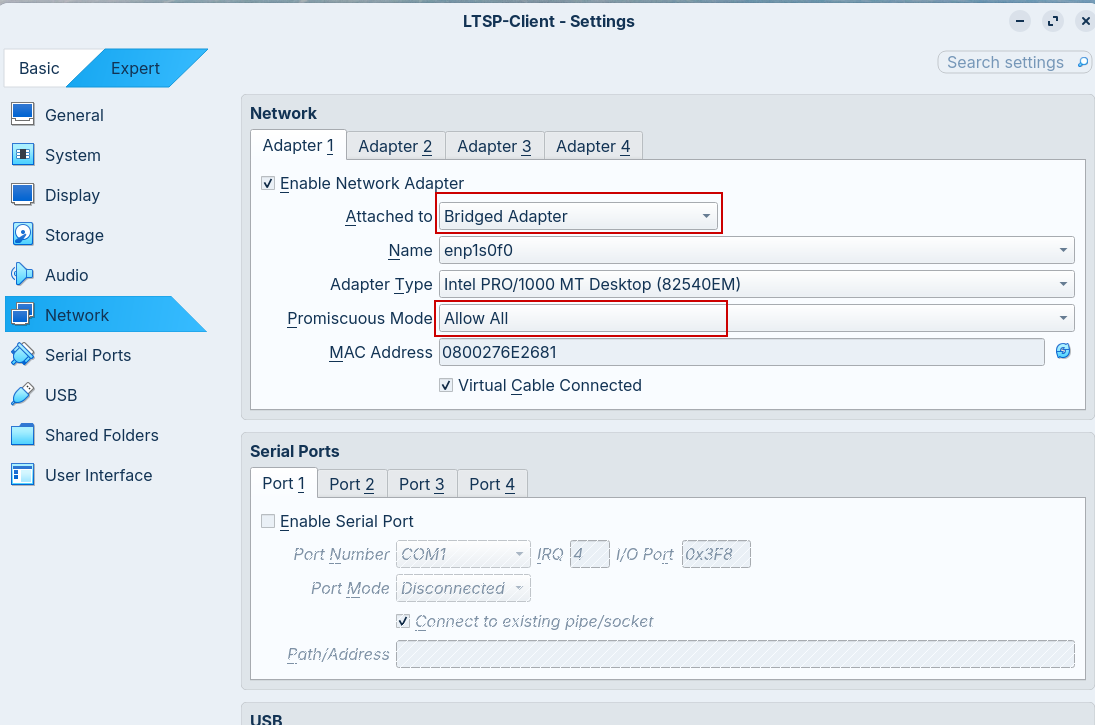This screenshot has width=1095, height=725.
Task: Click the MAC Address input field
Action: [741, 352]
